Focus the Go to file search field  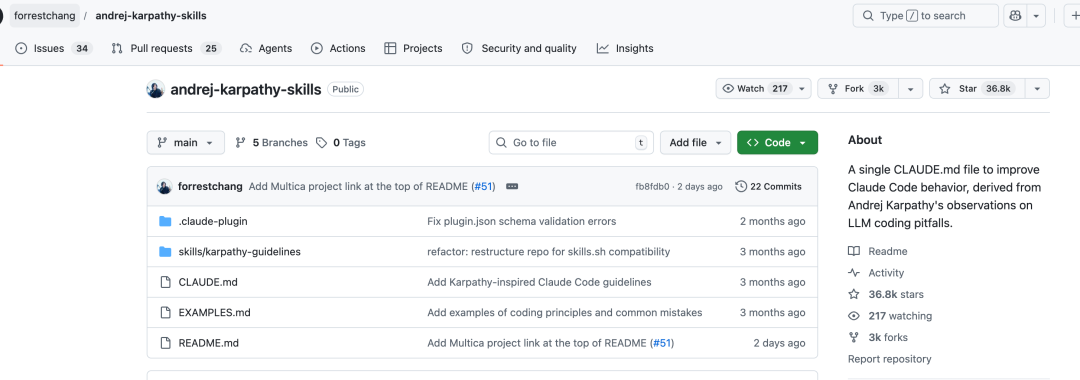[571, 142]
